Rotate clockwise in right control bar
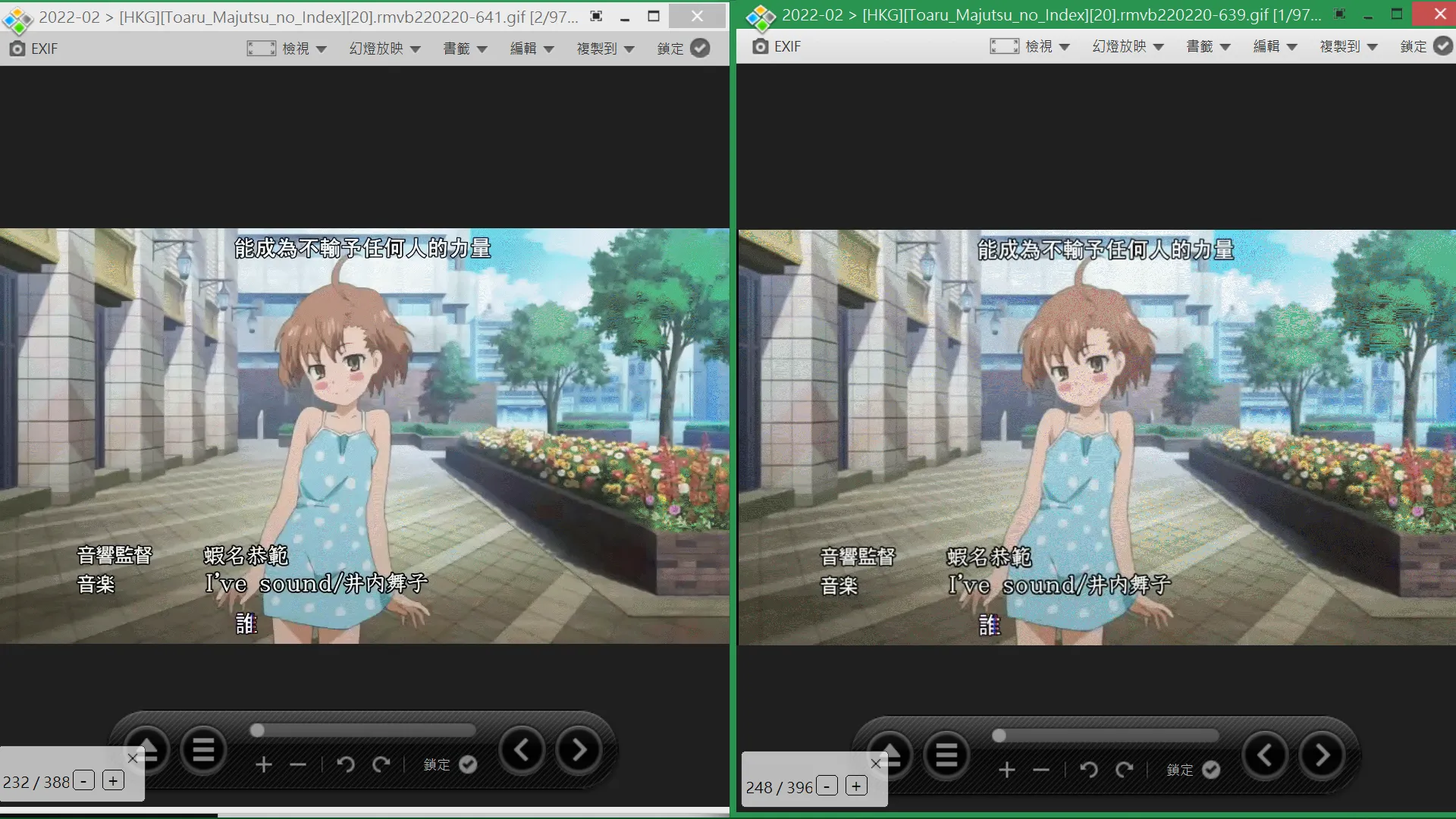The width and height of the screenshot is (1456, 819). 1125,770
